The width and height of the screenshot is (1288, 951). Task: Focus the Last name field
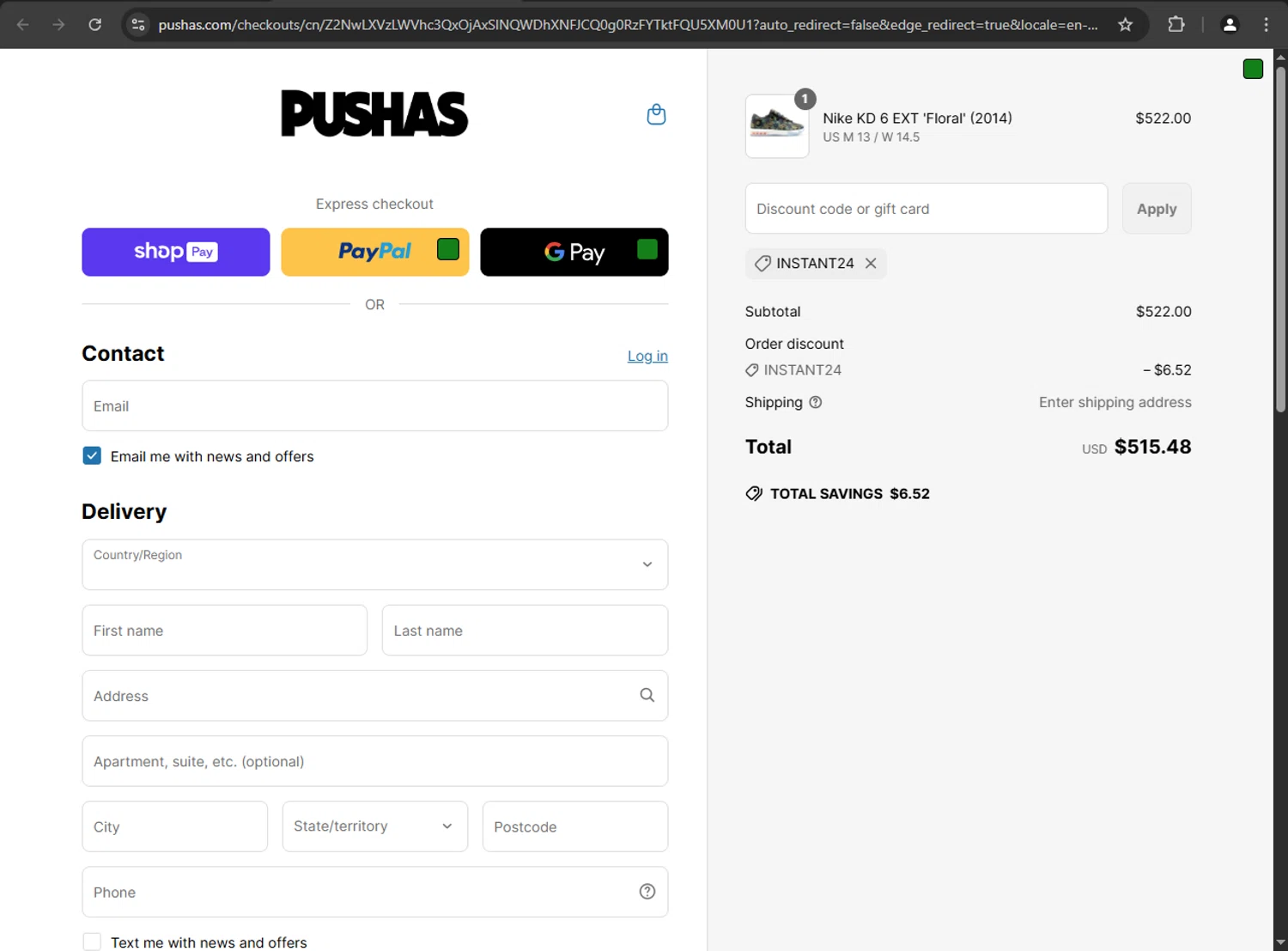(525, 631)
